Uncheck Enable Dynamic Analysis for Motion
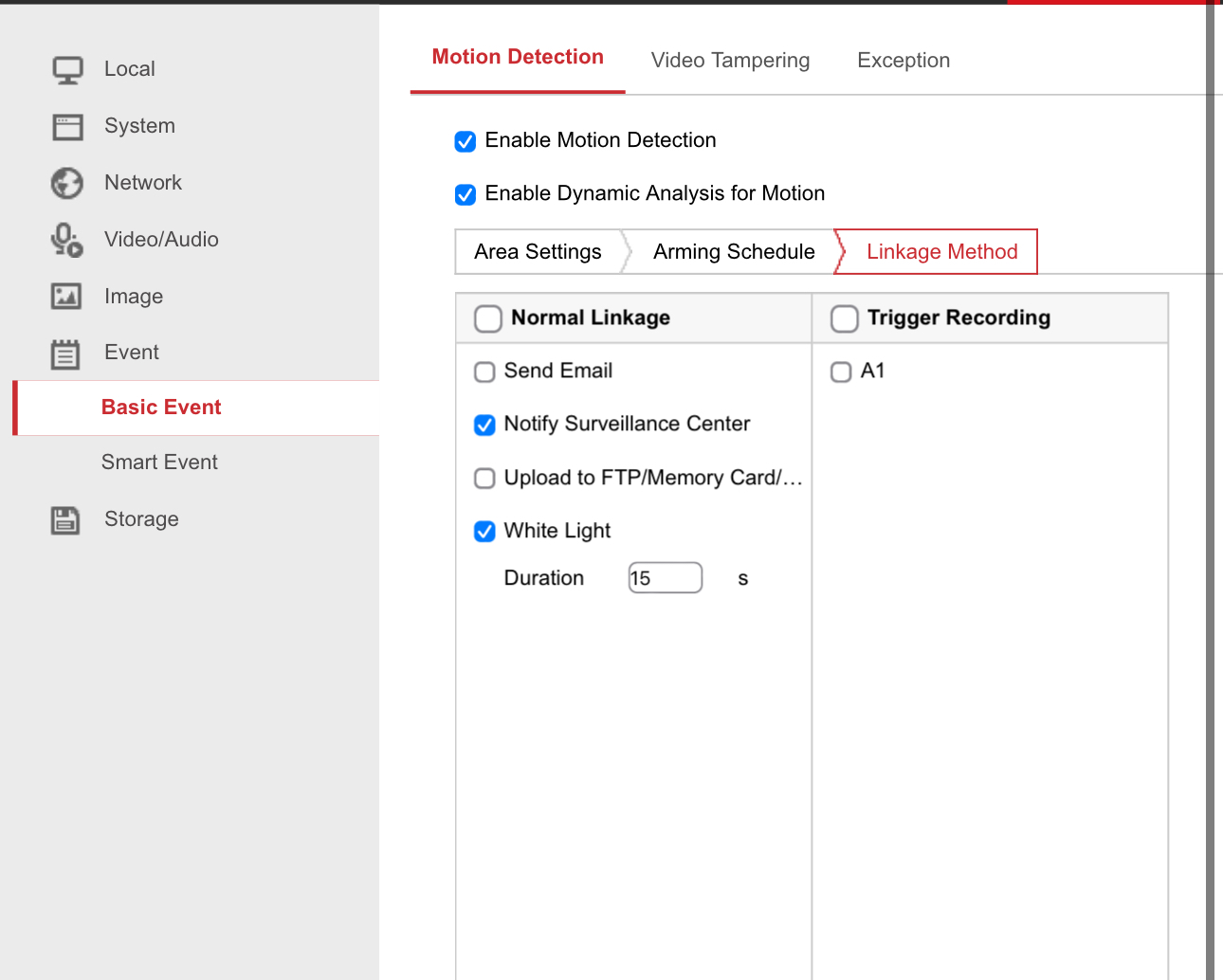 tap(465, 194)
